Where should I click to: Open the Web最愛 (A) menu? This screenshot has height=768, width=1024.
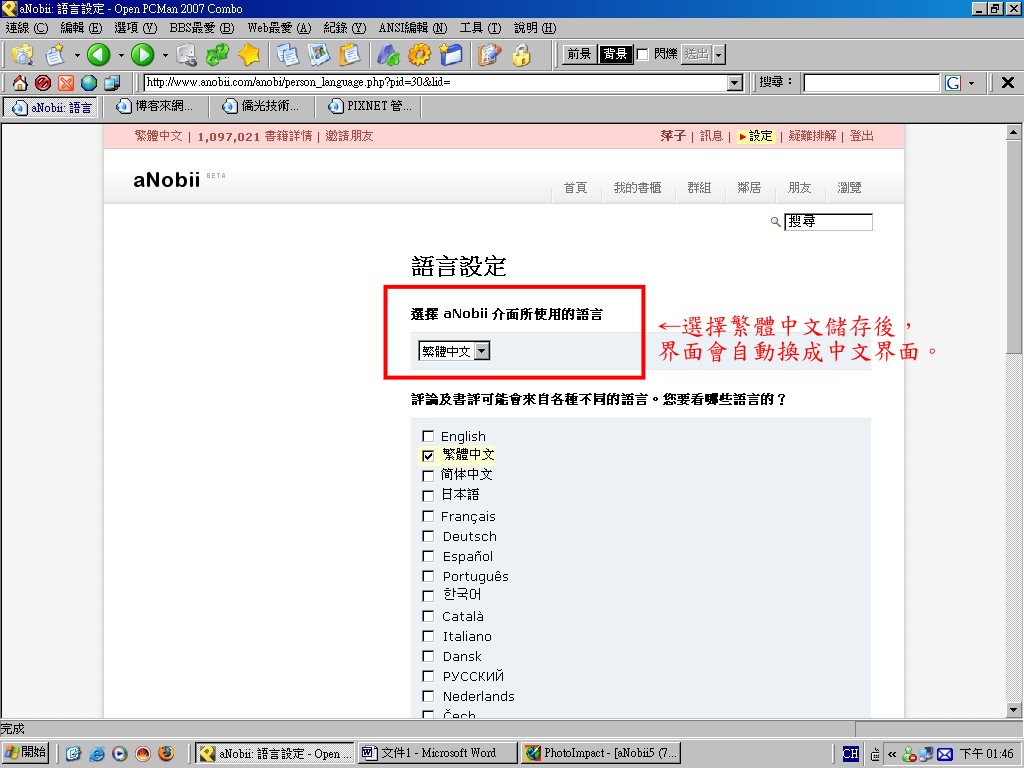point(280,28)
